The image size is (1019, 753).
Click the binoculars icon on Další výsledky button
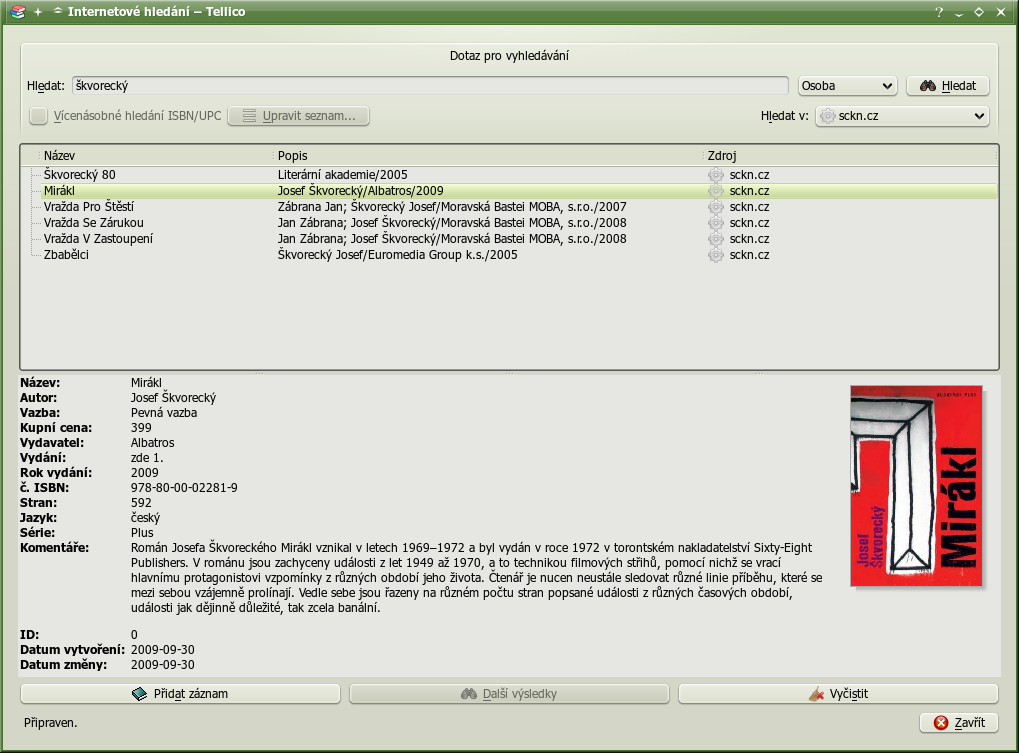[469, 694]
